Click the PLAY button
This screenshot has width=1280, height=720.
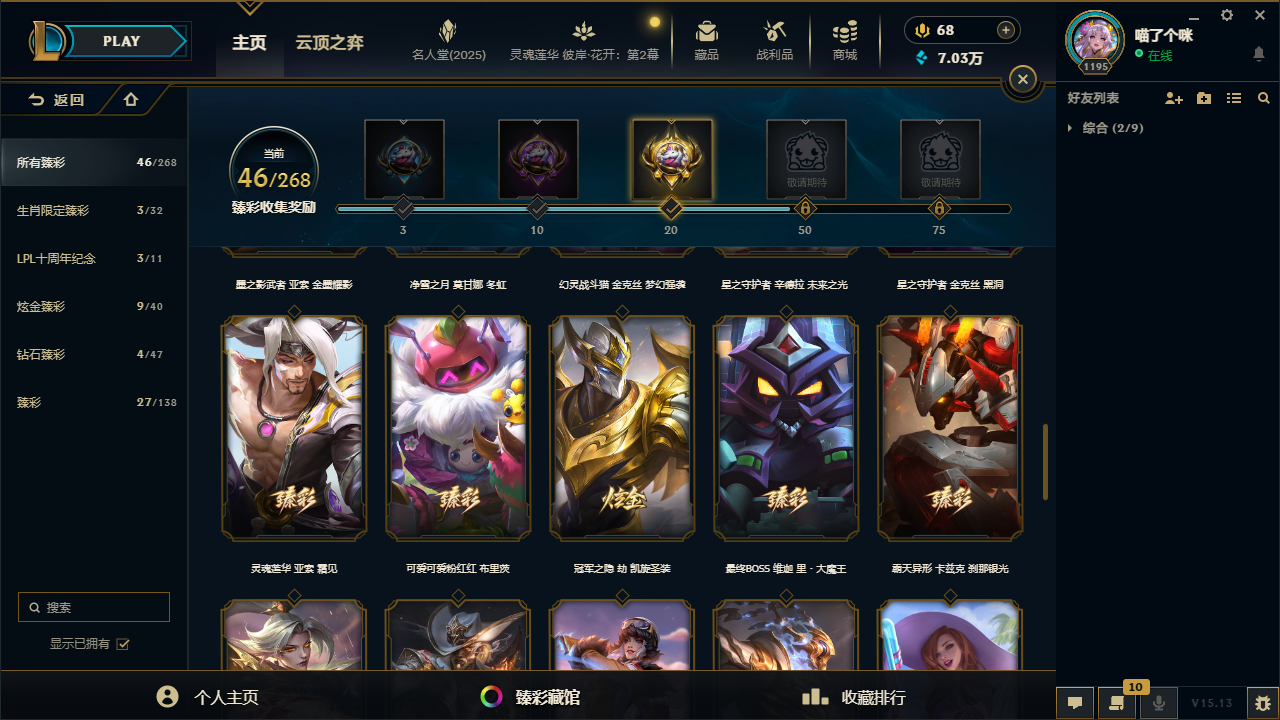point(122,41)
